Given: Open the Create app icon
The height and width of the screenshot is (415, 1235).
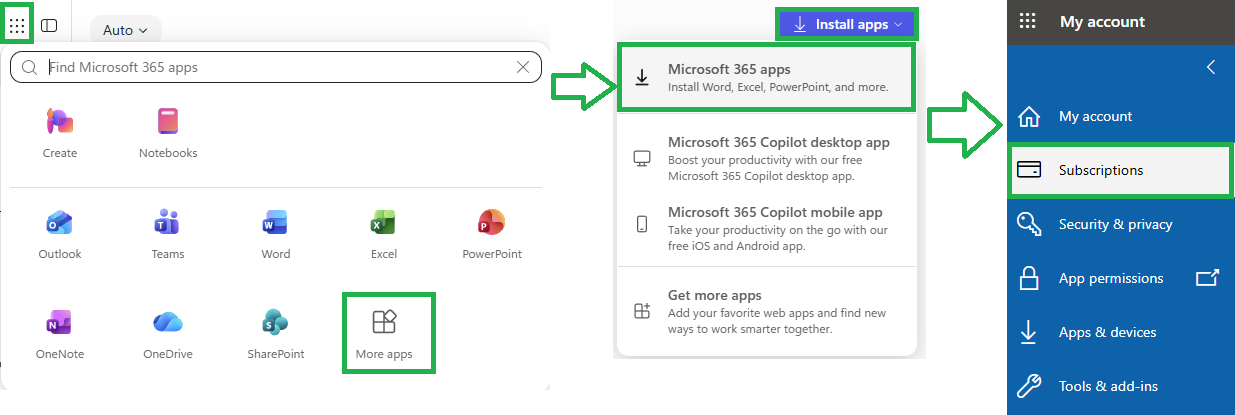Looking at the screenshot, I should [x=60, y=133].
